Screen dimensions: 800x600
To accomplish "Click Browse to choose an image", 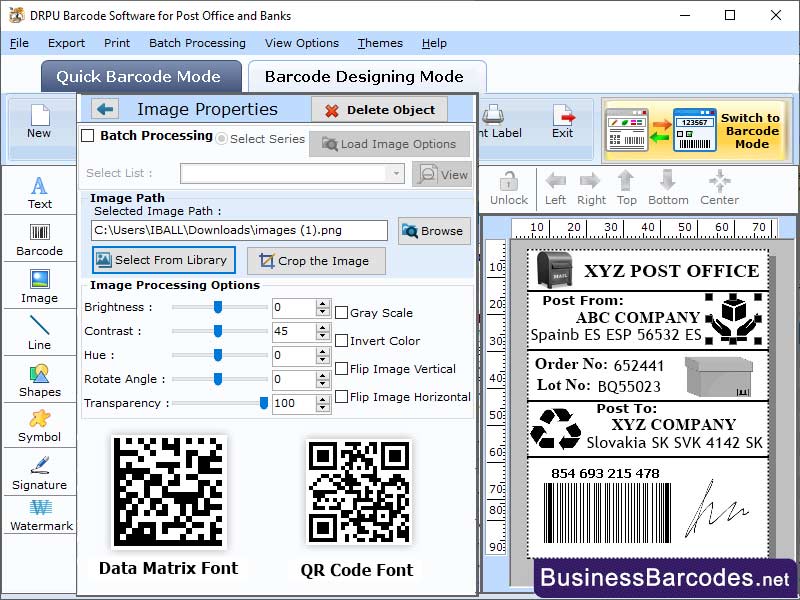I will click(x=434, y=231).
